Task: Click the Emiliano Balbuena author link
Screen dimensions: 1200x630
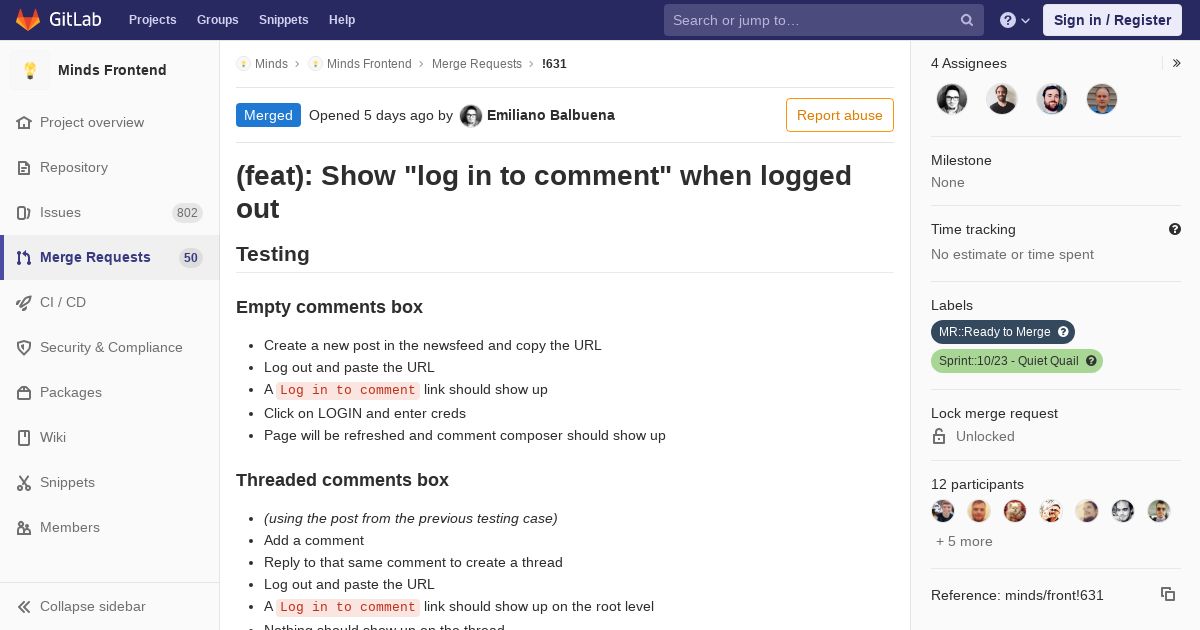Action: pos(551,115)
